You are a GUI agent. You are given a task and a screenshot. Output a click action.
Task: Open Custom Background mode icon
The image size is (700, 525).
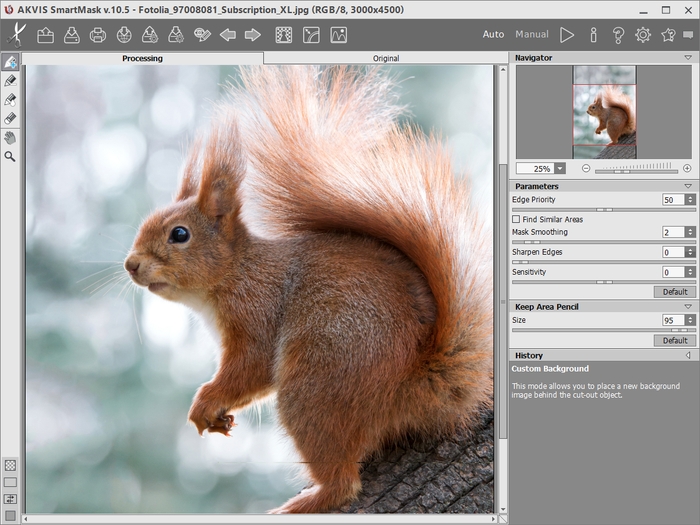(x=284, y=35)
